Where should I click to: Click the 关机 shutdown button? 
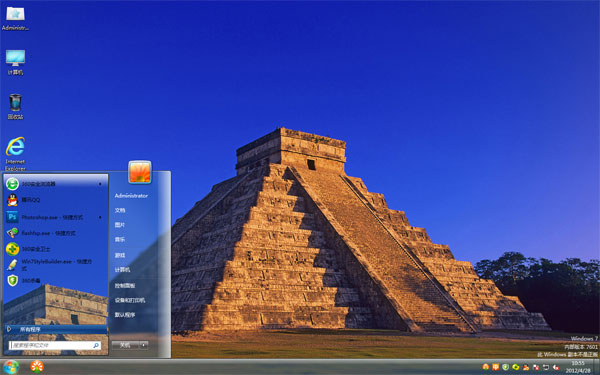[125, 345]
